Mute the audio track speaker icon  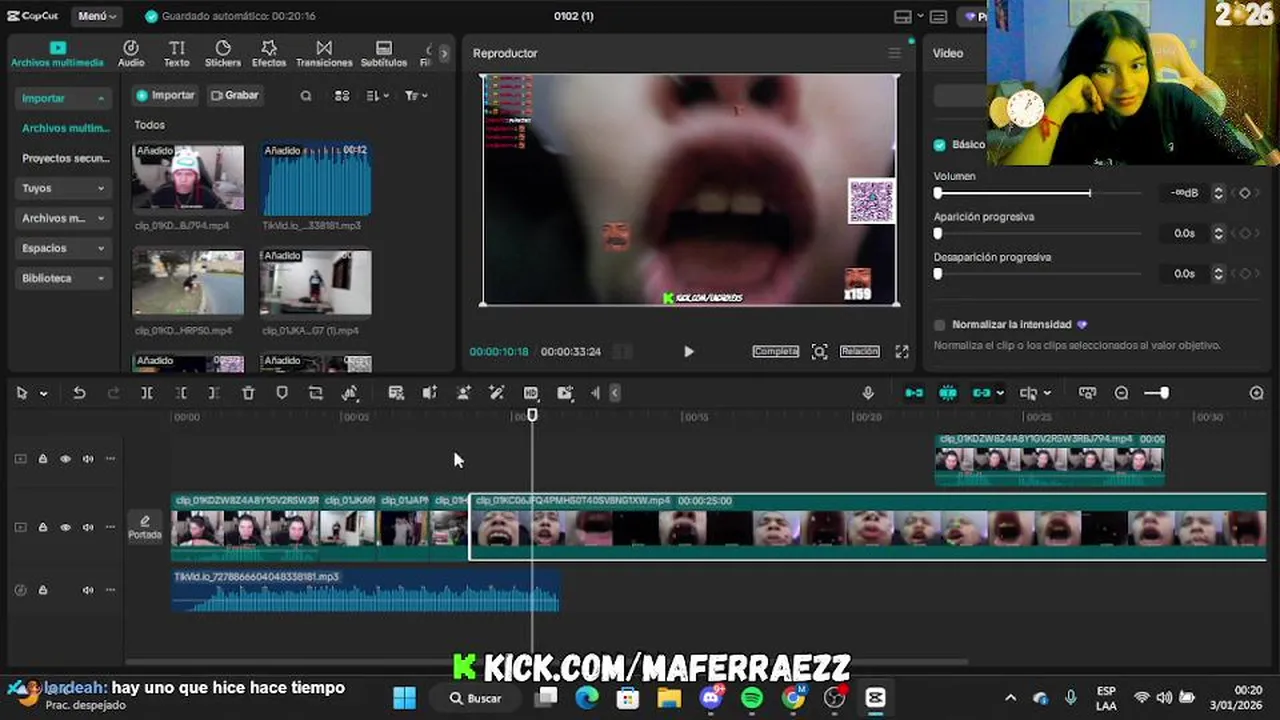[88, 590]
